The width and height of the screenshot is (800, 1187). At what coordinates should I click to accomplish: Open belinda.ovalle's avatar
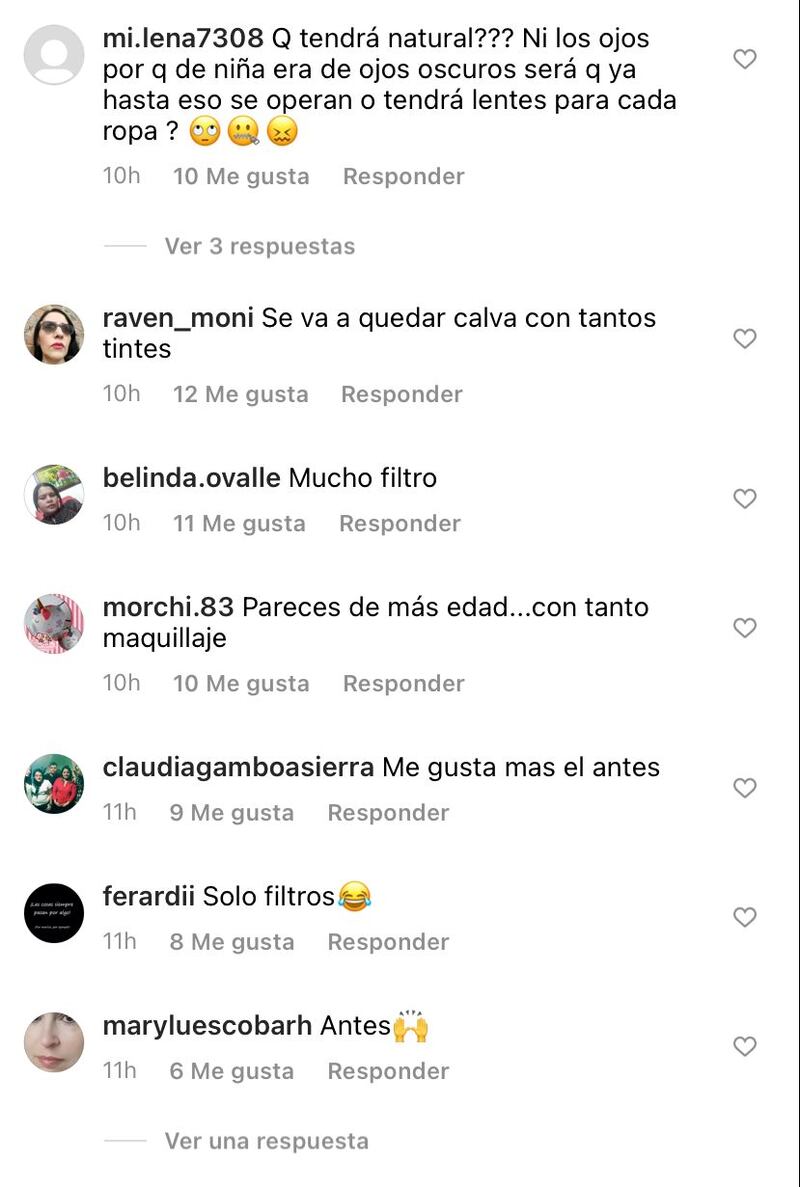click(54, 494)
